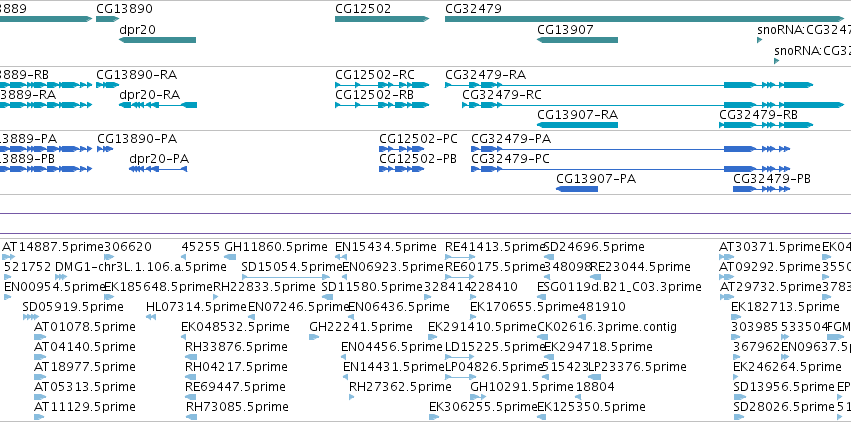Select the CG12502 gene bar
This screenshot has width=851, height=422.
(x=382, y=19)
